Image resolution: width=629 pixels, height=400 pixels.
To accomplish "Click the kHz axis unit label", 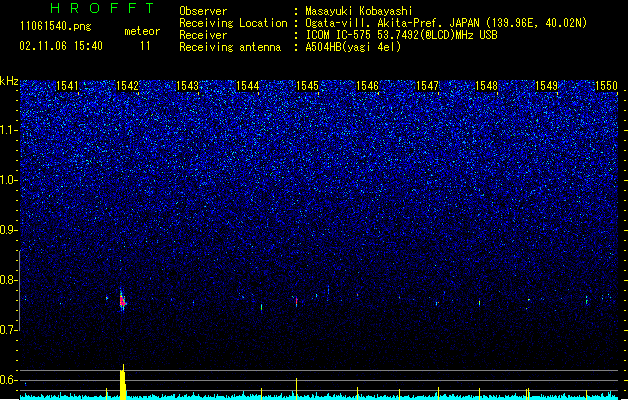I will 9,81.
